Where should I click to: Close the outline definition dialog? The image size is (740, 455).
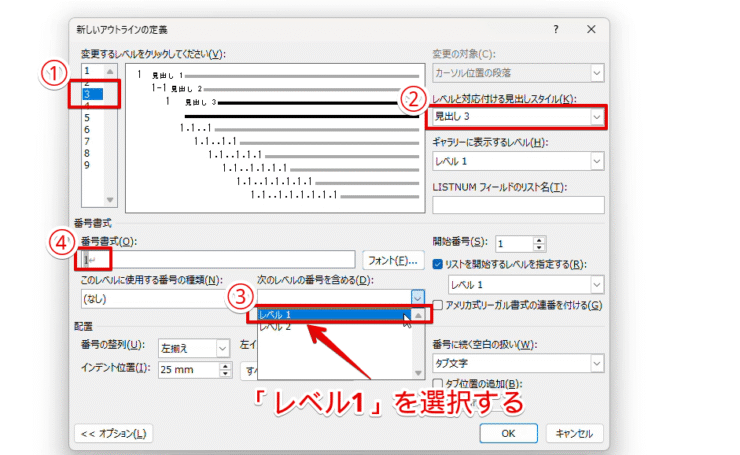591,29
